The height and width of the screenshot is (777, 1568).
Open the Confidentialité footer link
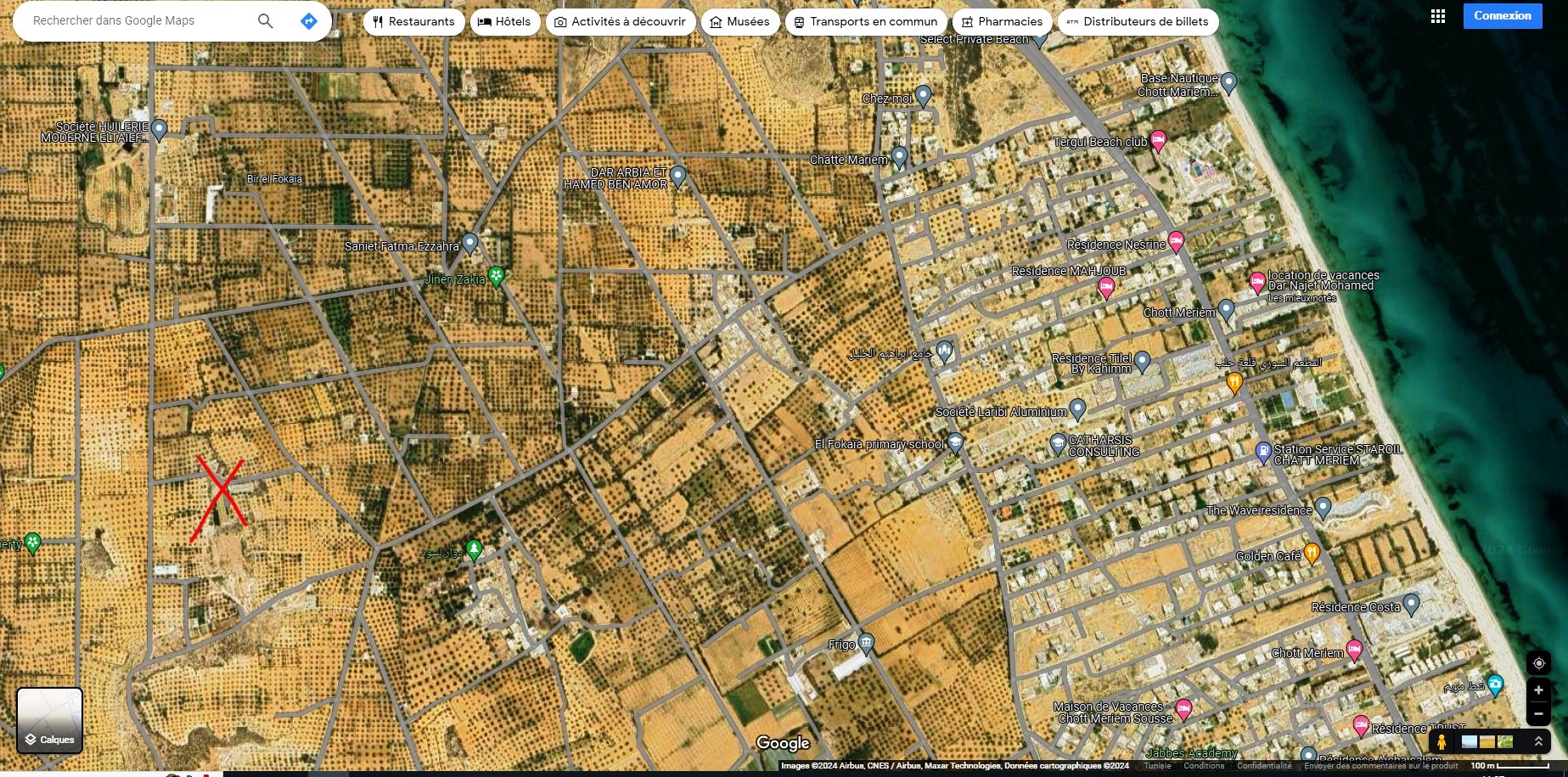pos(1263,766)
